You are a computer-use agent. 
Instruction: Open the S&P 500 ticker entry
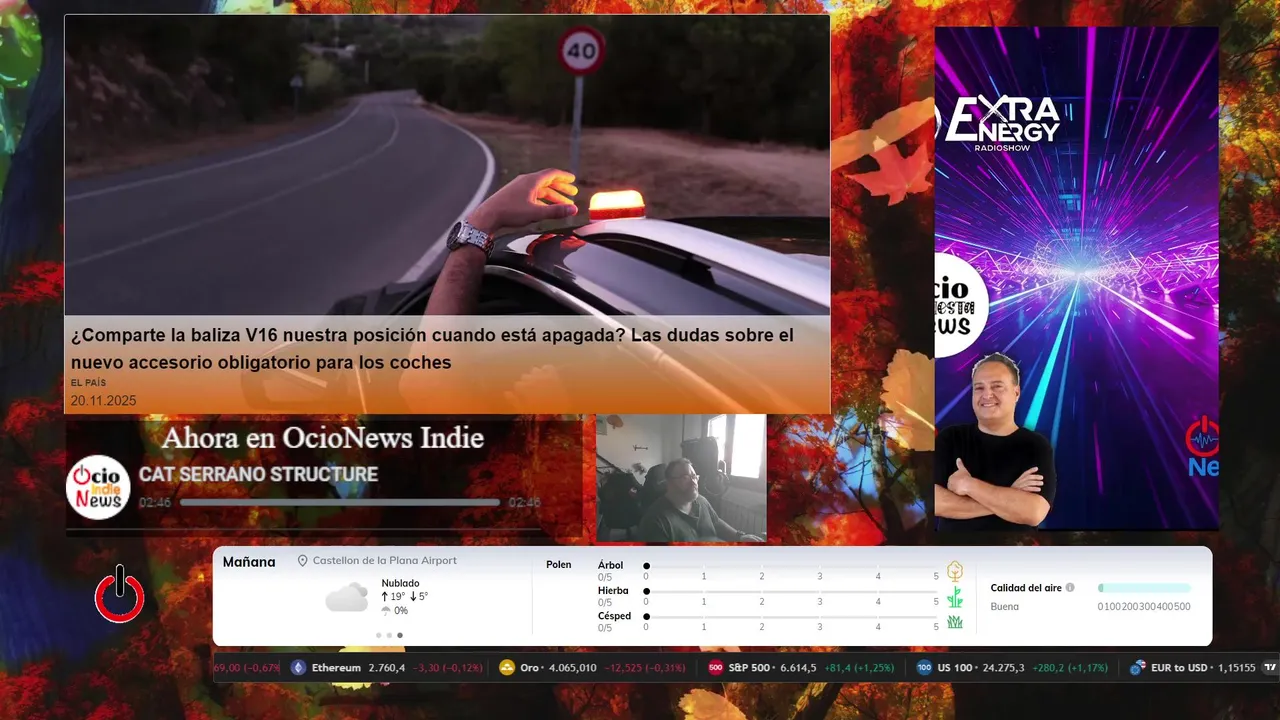point(801,668)
